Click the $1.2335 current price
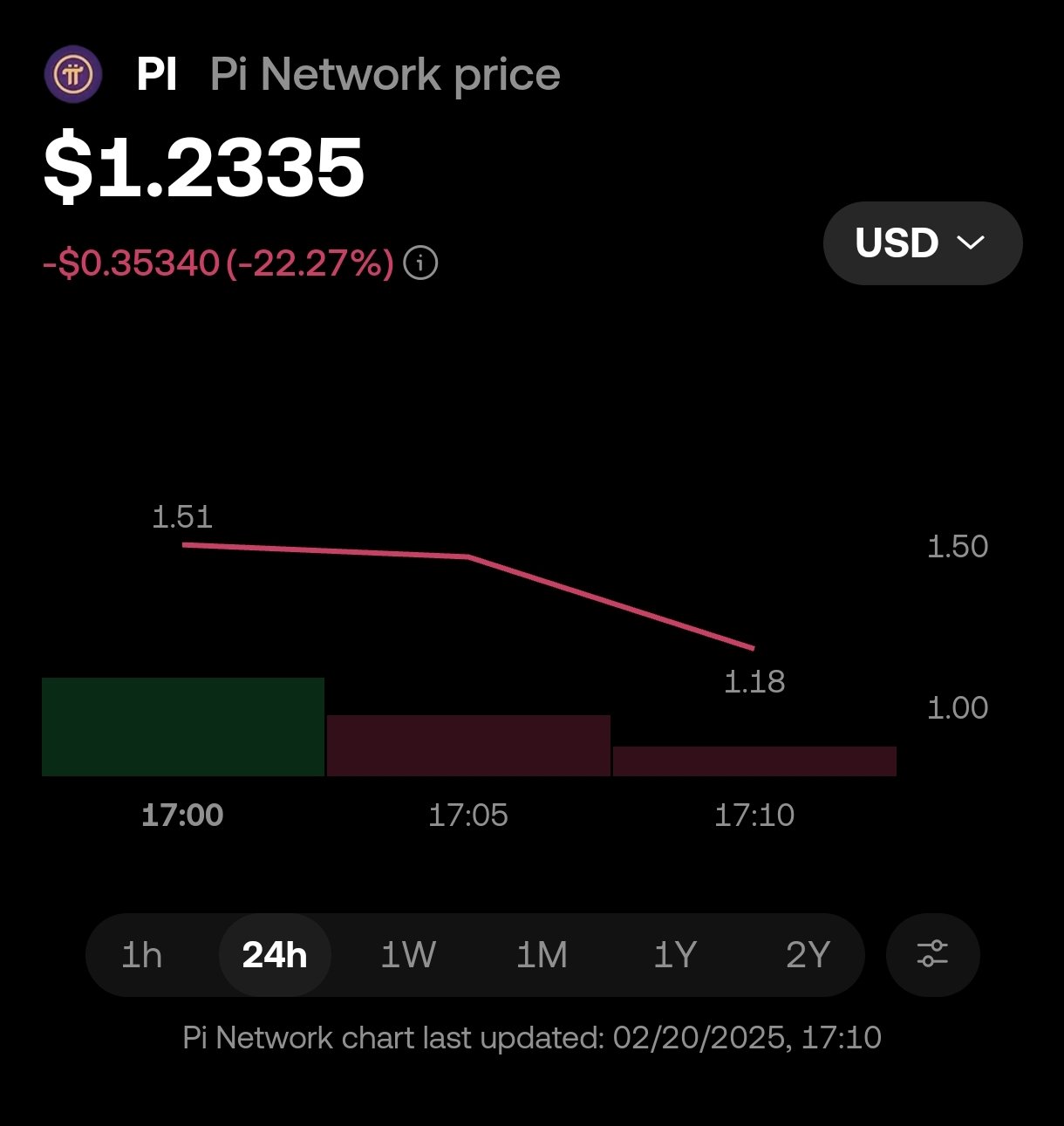The image size is (1064, 1126). (204, 167)
